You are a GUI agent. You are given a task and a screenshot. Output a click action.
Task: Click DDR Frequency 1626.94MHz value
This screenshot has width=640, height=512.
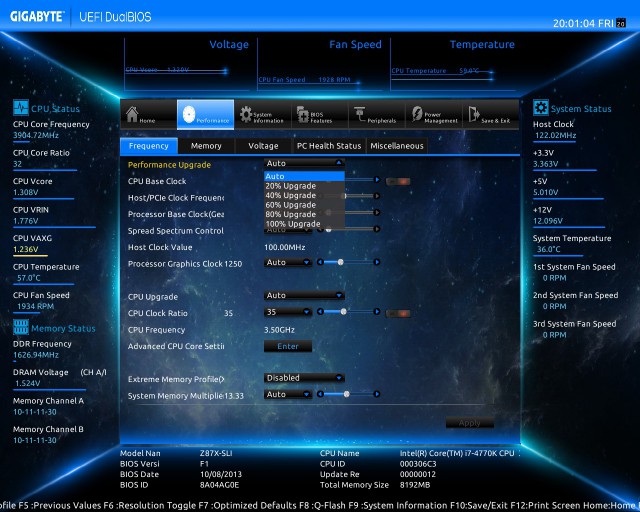pos(36,355)
